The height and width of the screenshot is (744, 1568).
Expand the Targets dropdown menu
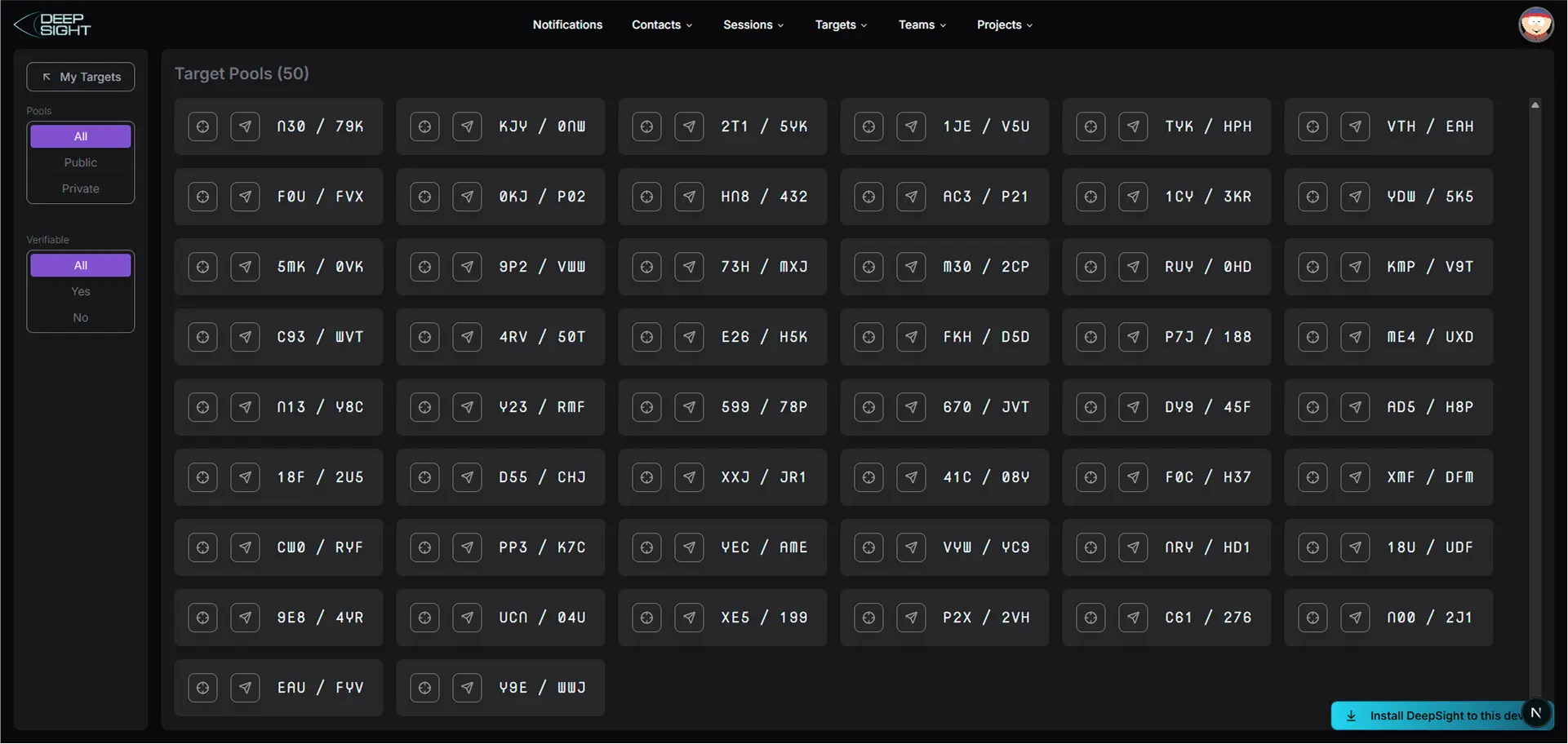pyautogui.click(x=841, y=24)
